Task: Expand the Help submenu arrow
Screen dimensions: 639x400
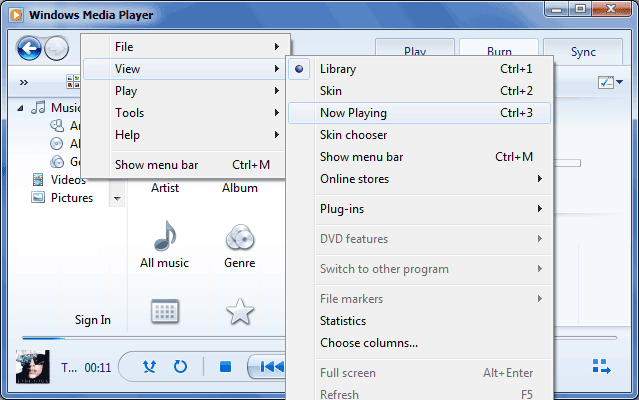Action: [x=277, y=134]
